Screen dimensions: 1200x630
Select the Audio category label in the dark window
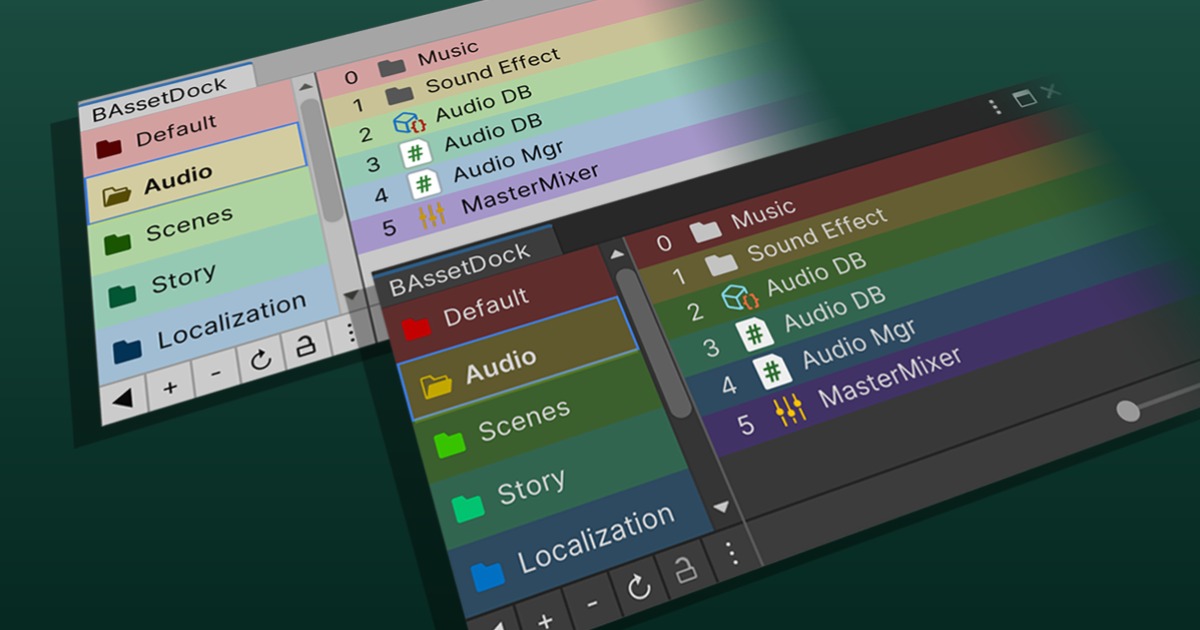[x=500, y=365]
